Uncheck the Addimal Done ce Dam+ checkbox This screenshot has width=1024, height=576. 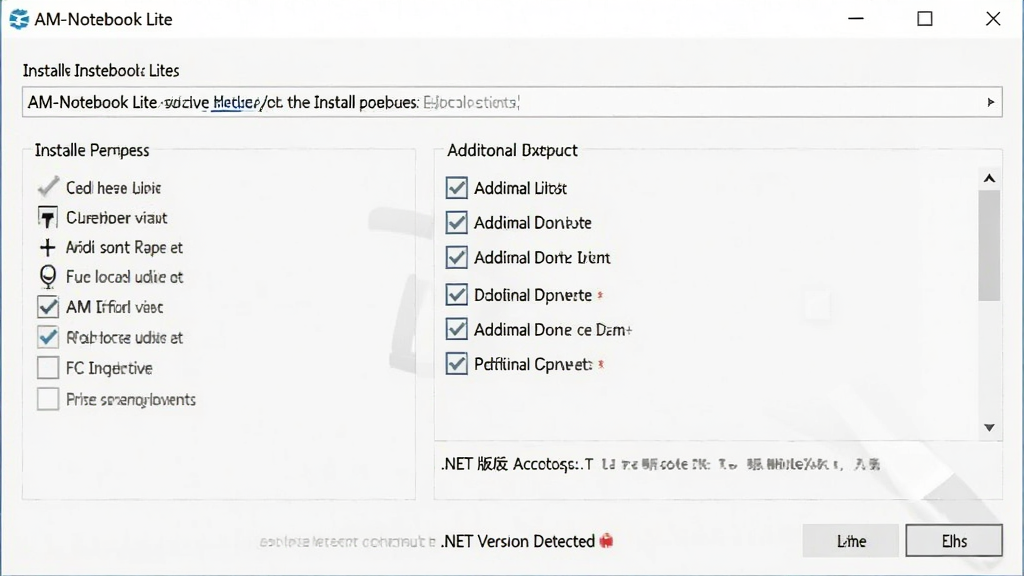tap(456, 328)
